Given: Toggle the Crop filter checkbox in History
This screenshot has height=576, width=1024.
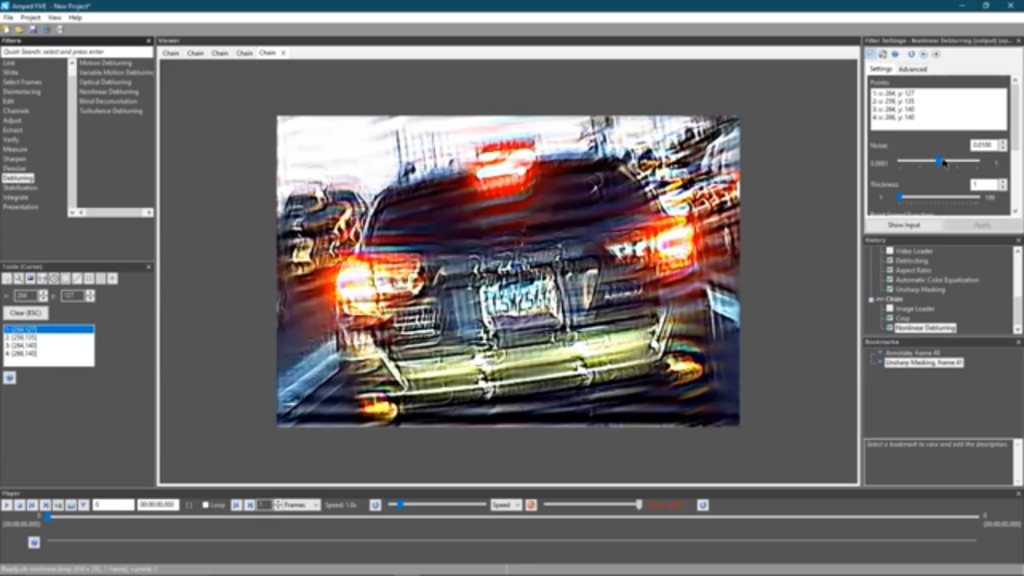Looking at the screenshot, I should click(x=889, y=318).
